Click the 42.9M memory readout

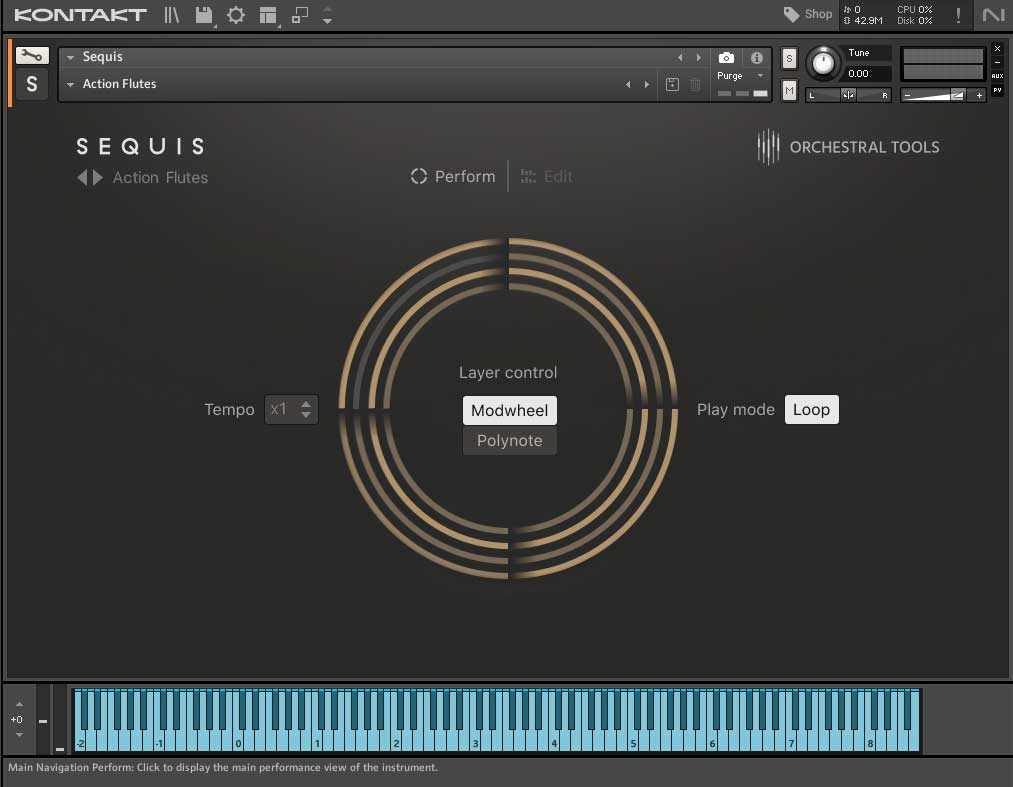pyautogui.click(x=863, y=21)
